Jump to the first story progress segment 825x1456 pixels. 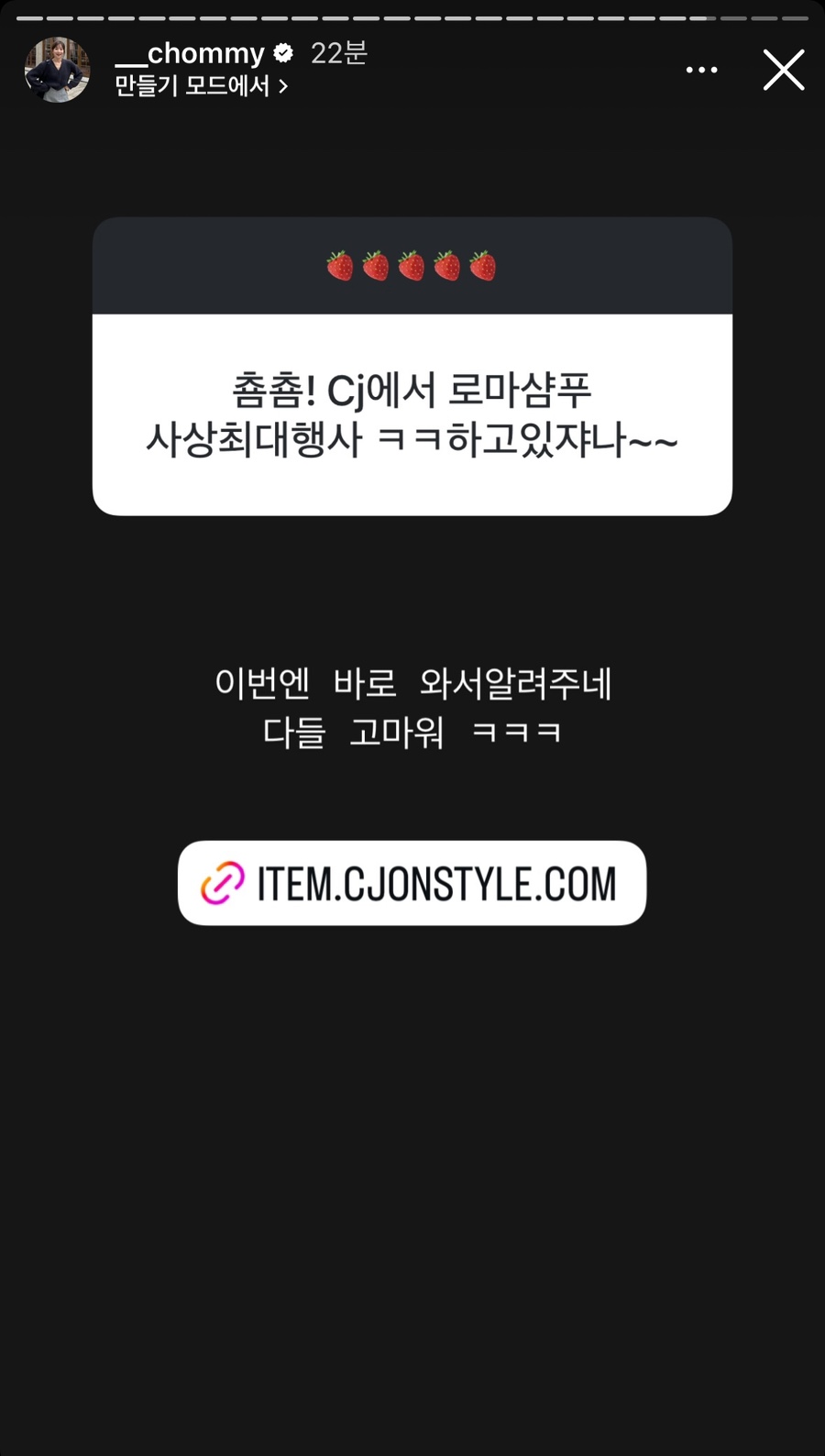(x=29, y=18)
